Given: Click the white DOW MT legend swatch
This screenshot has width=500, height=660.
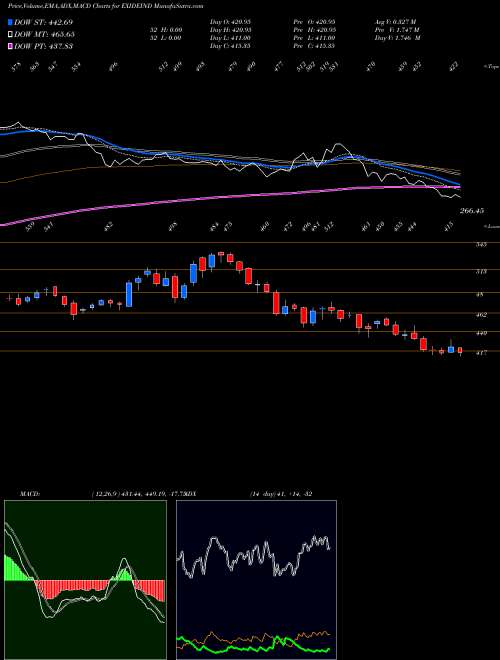Looking at the screenshot, I should click(x=10, y=34).
